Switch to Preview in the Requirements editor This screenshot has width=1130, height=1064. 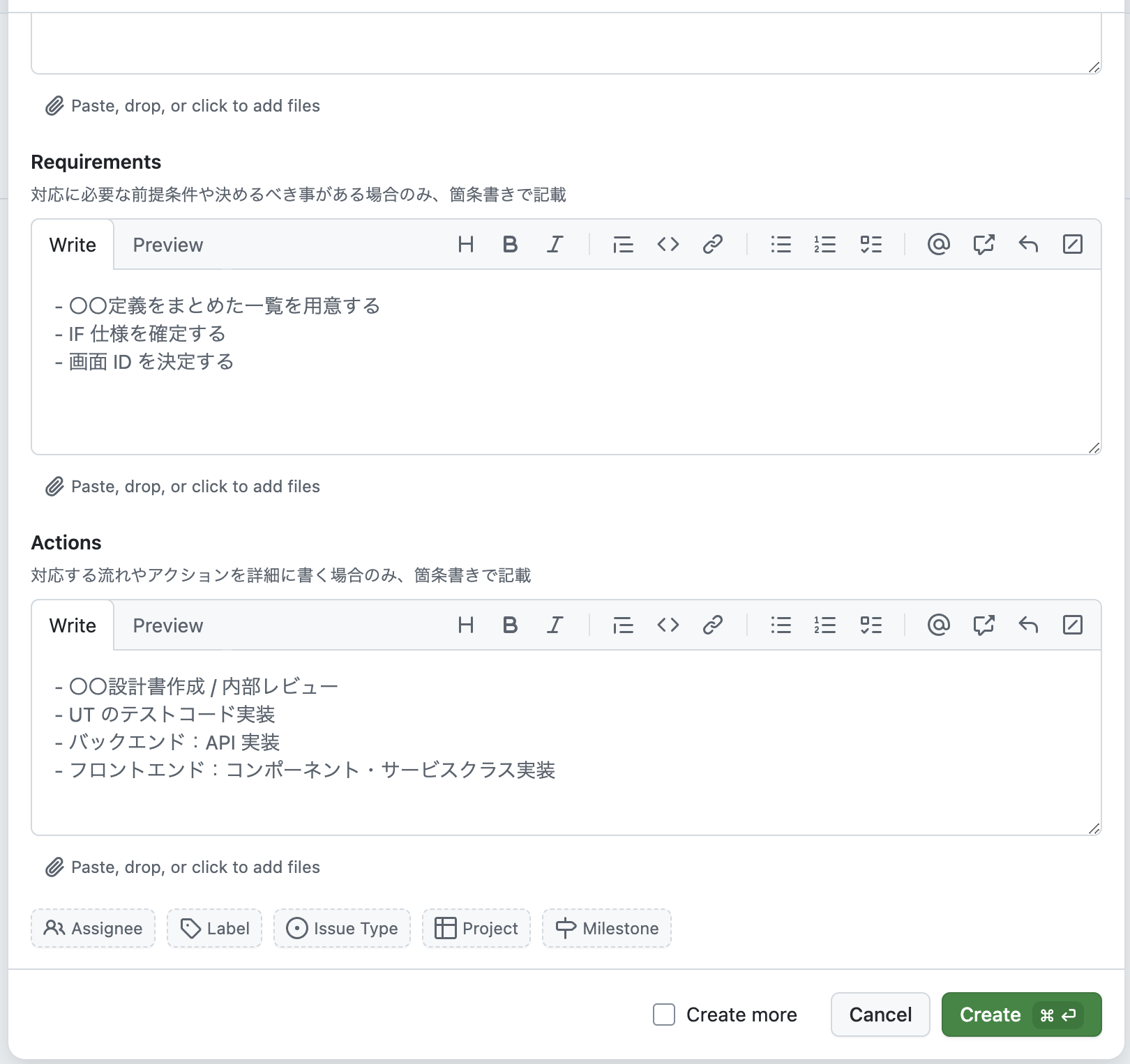click(x=167, y=244)
